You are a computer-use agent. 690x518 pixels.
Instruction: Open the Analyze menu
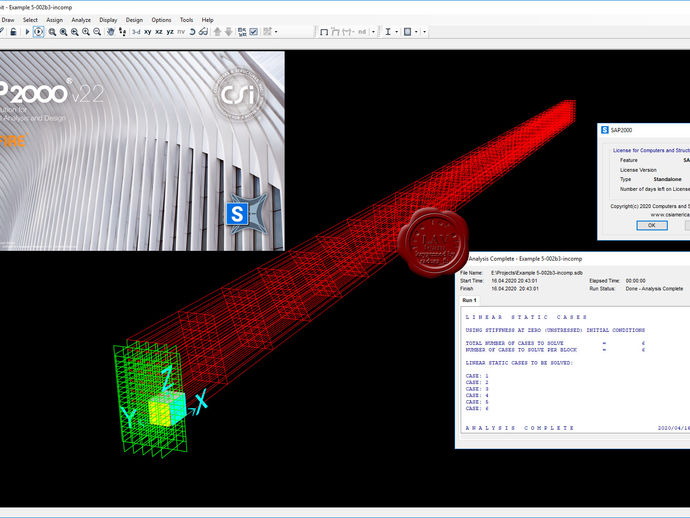81,20
